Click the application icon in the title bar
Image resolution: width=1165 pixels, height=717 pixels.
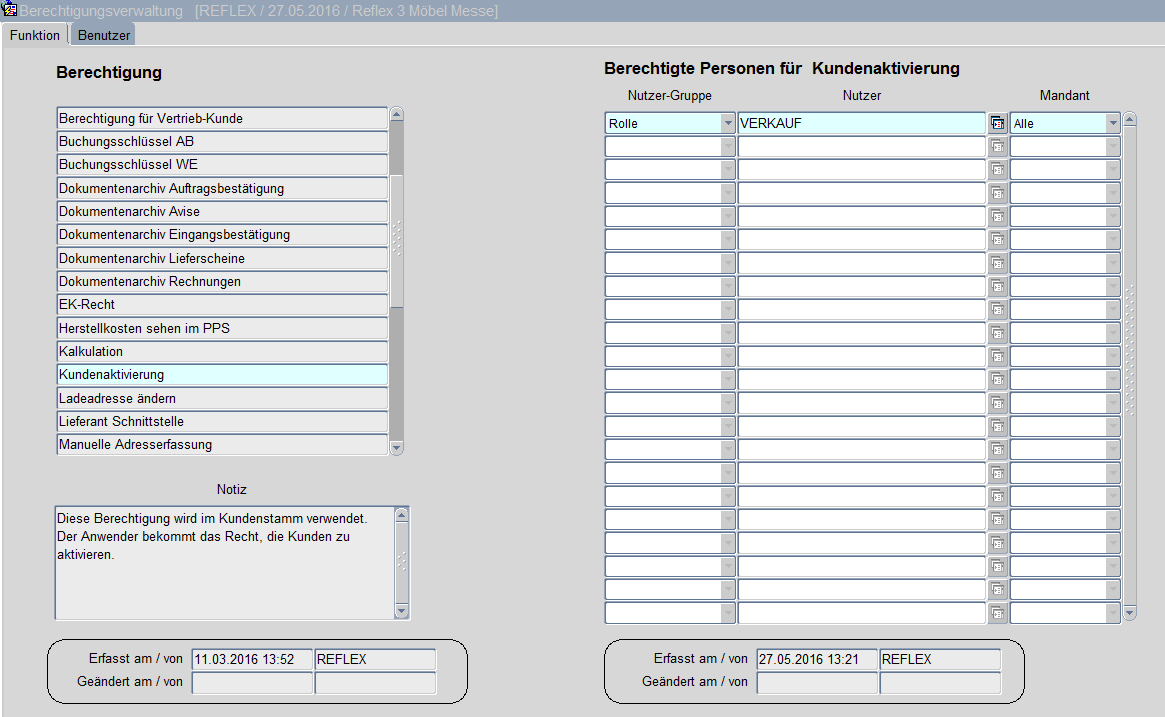pos(10,11)
